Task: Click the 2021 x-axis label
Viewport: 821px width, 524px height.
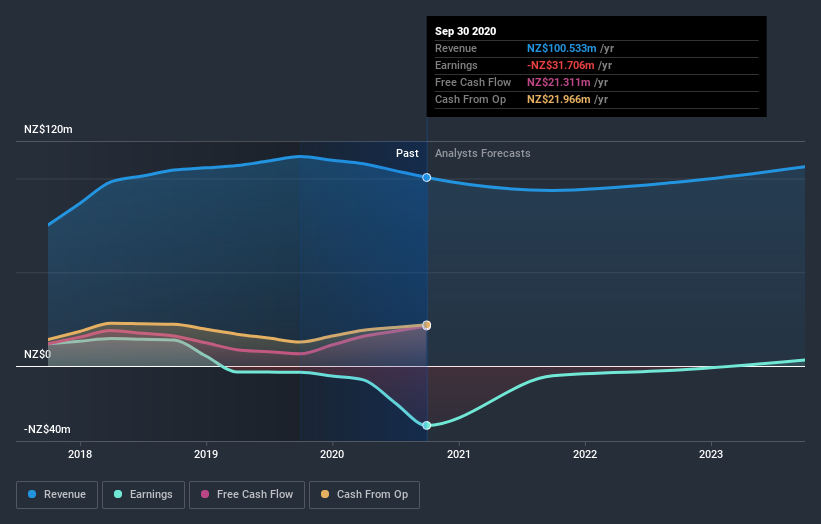Action: coord(459,454)
